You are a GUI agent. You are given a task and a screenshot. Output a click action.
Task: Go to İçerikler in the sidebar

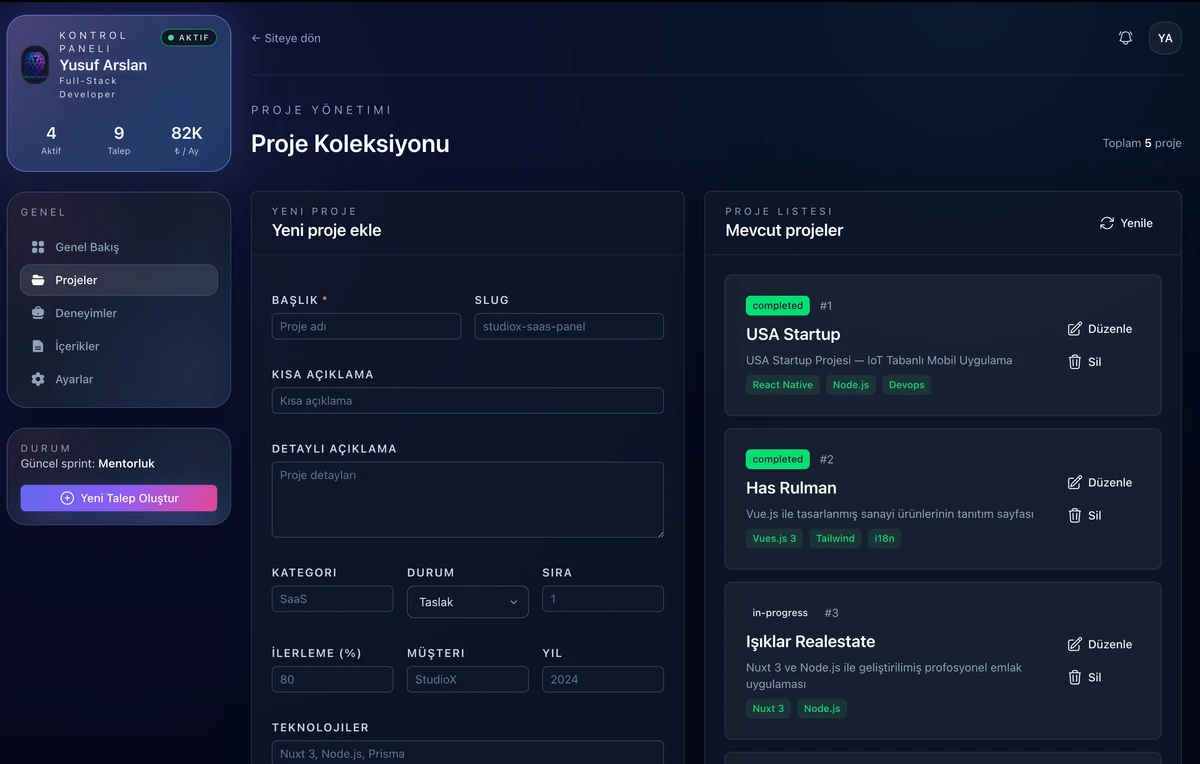(x=77, y=346)
